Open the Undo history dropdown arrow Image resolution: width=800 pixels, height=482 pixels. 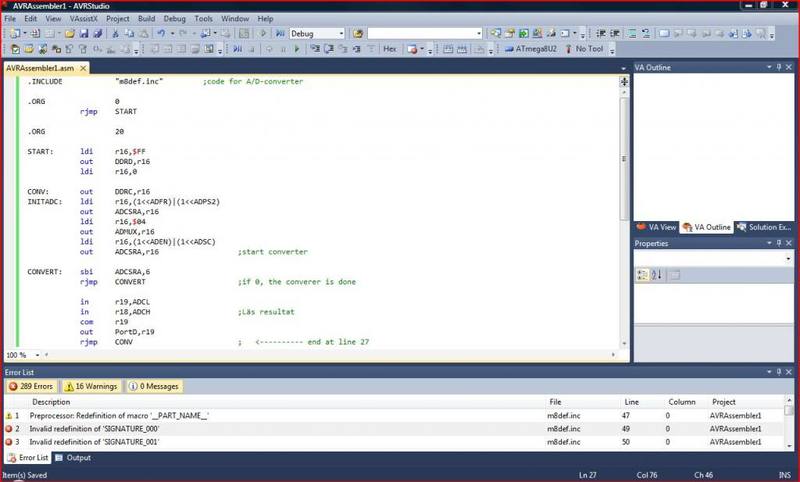172,34
